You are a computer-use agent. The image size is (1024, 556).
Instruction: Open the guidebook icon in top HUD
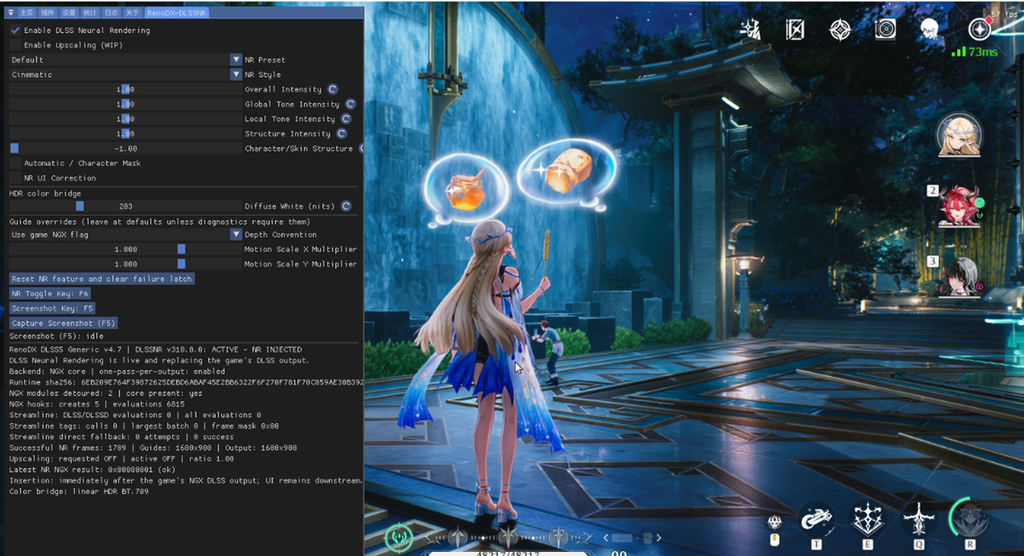tap(795, 29)
